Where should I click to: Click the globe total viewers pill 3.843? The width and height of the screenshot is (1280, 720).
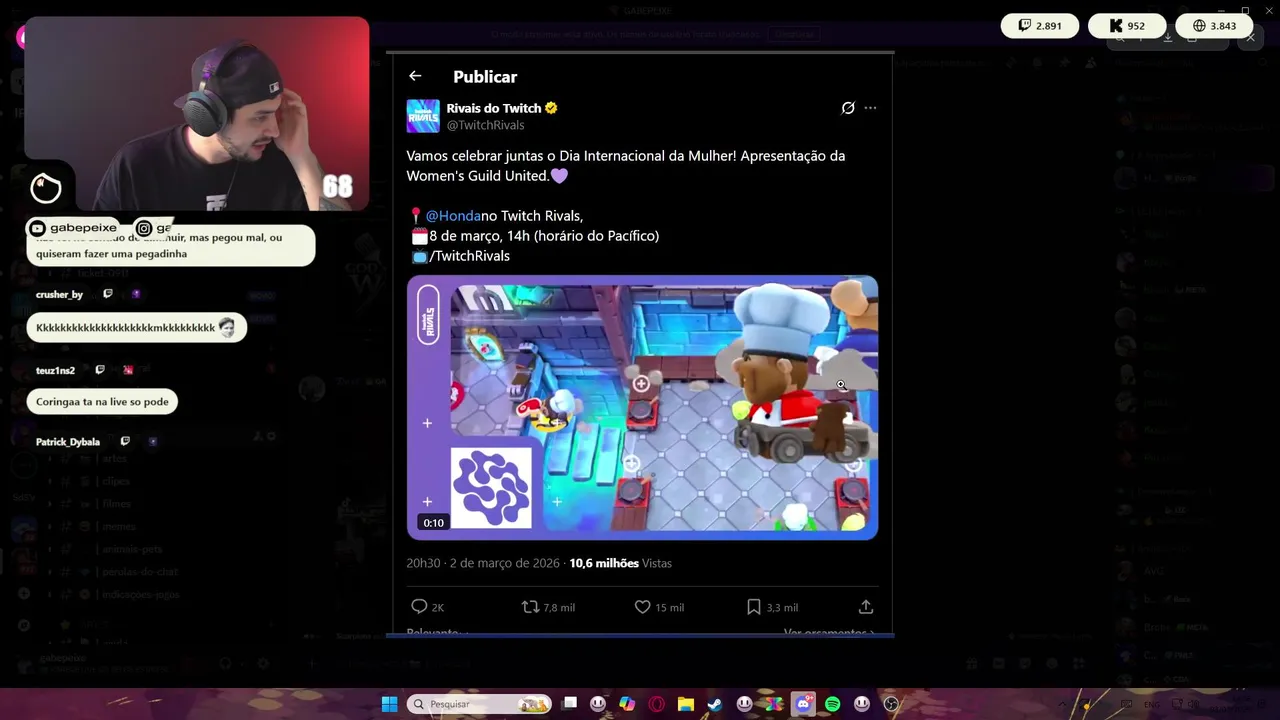pyautogui.click(x=1214, y=26)
